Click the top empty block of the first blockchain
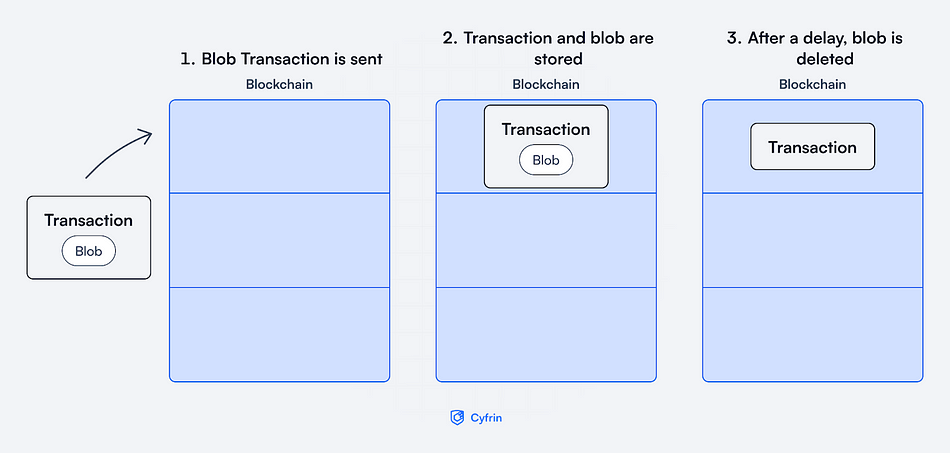Screen dimensions: 950x453 coord(279,146)
